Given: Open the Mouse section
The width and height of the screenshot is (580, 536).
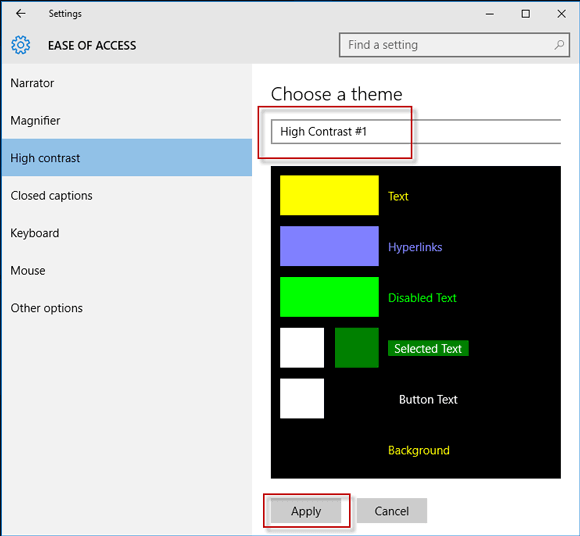Looking at the screenshot, I should tap(127, 270).
